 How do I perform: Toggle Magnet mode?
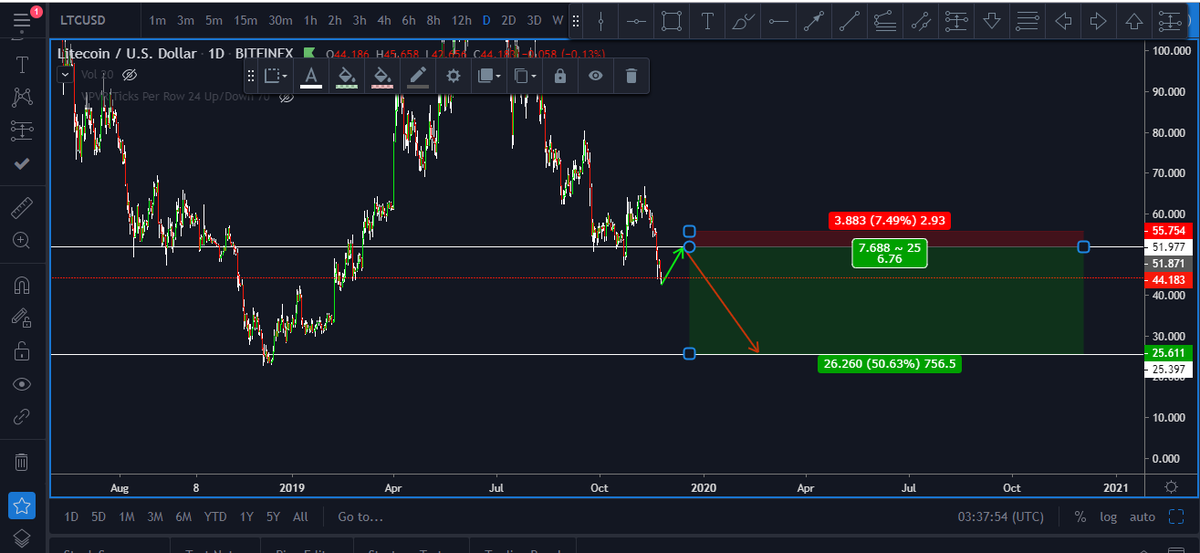coord(22,285)
